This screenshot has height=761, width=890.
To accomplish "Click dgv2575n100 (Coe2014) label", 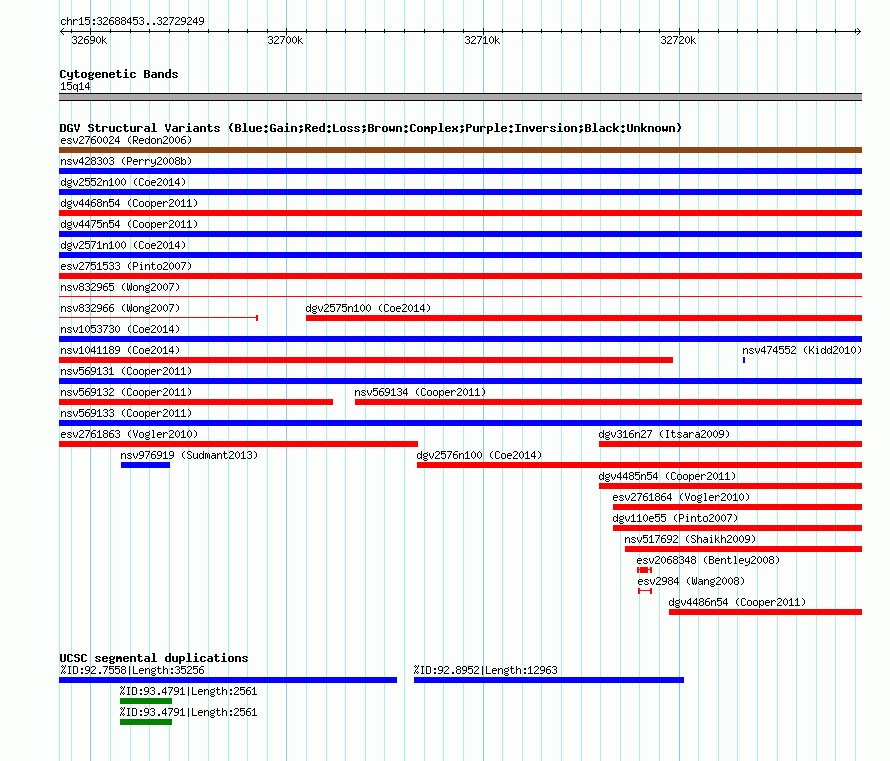I will [368, 308].
